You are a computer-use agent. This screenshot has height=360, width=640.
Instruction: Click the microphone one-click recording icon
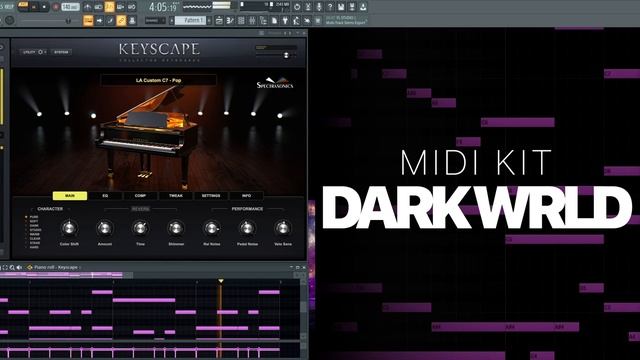point(319,7)
